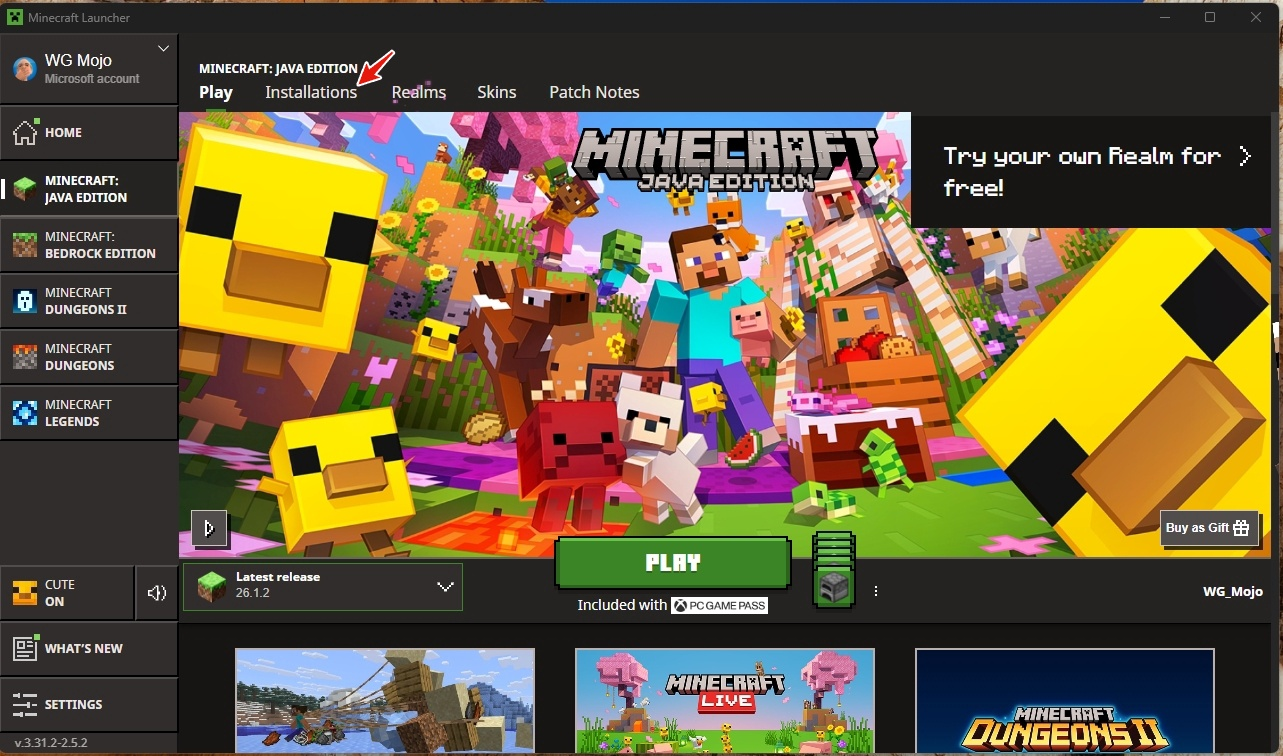Click the three-dot more options icon
This screenshot has height=756, width=1283.
[876, 591]
